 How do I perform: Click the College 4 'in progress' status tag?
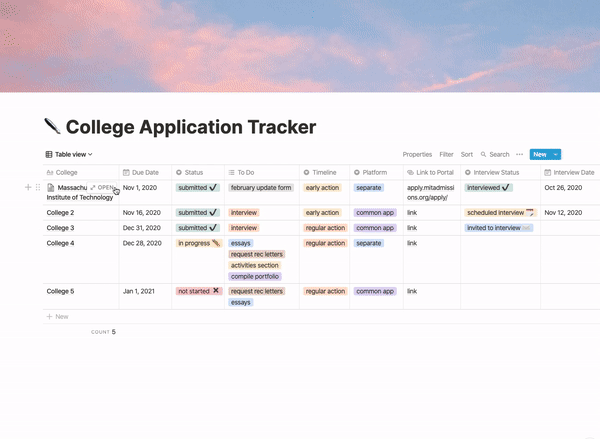click(199, 243)
